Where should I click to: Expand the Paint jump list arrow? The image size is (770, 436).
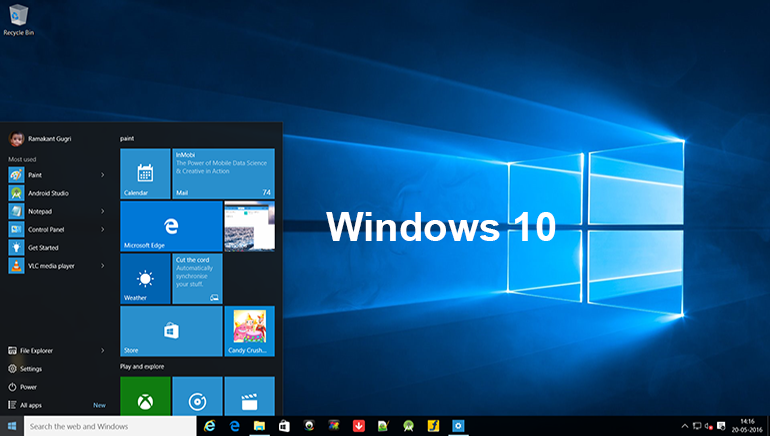103,175
